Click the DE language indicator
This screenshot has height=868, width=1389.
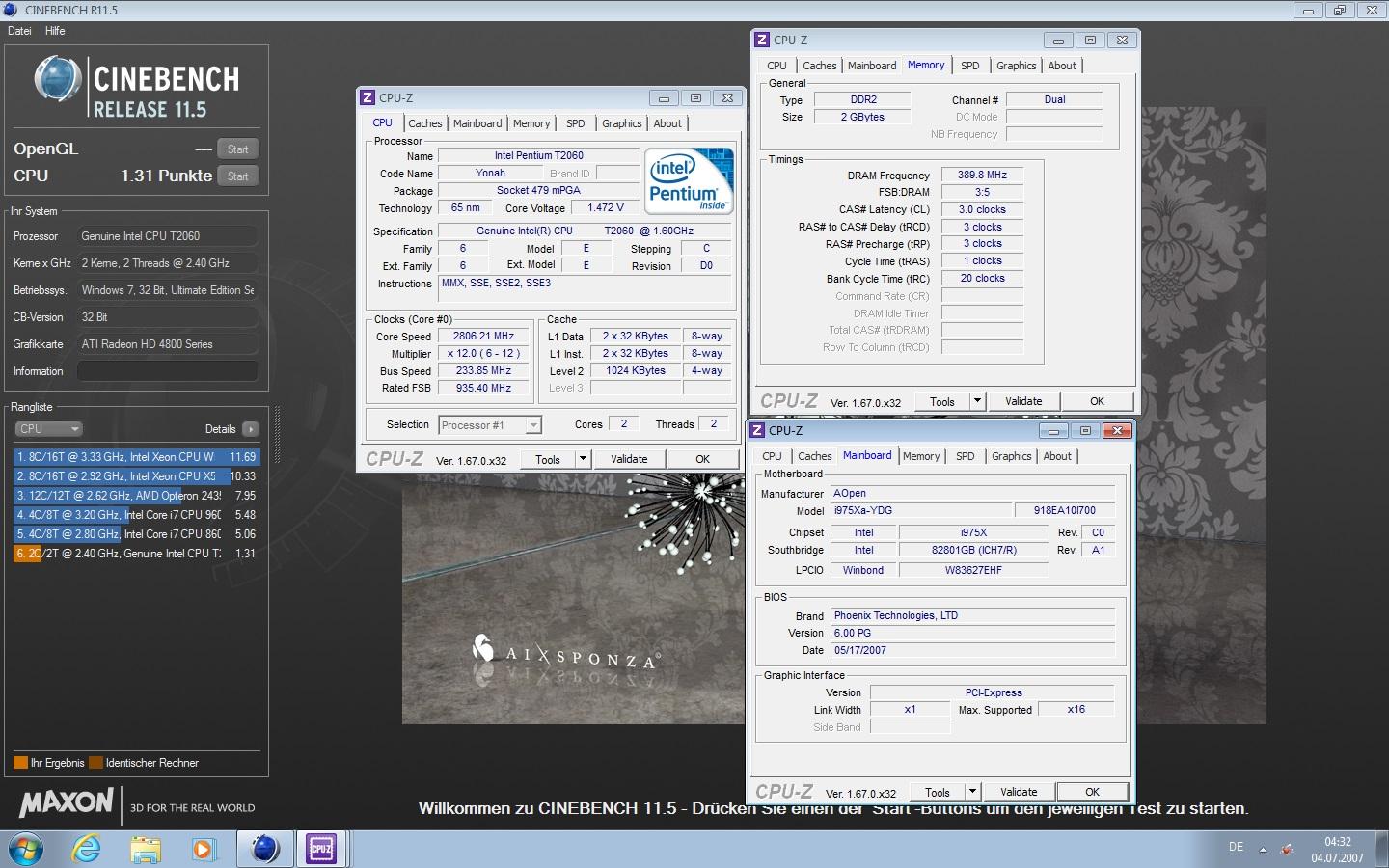click(1236, 847)
